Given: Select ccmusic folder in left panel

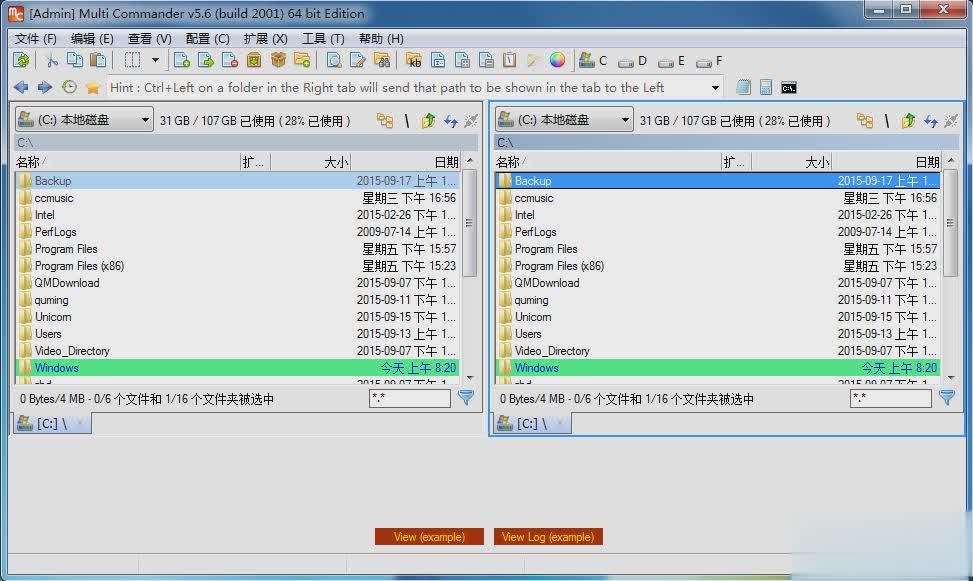Looking at the screenshot, I should pos(238,198).
